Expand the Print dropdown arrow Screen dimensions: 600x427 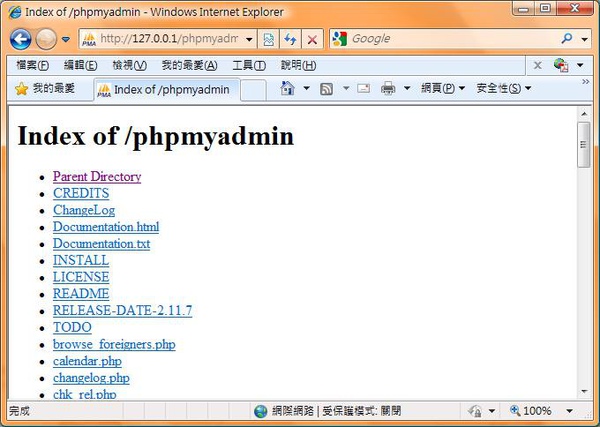(x=407, y=88)
